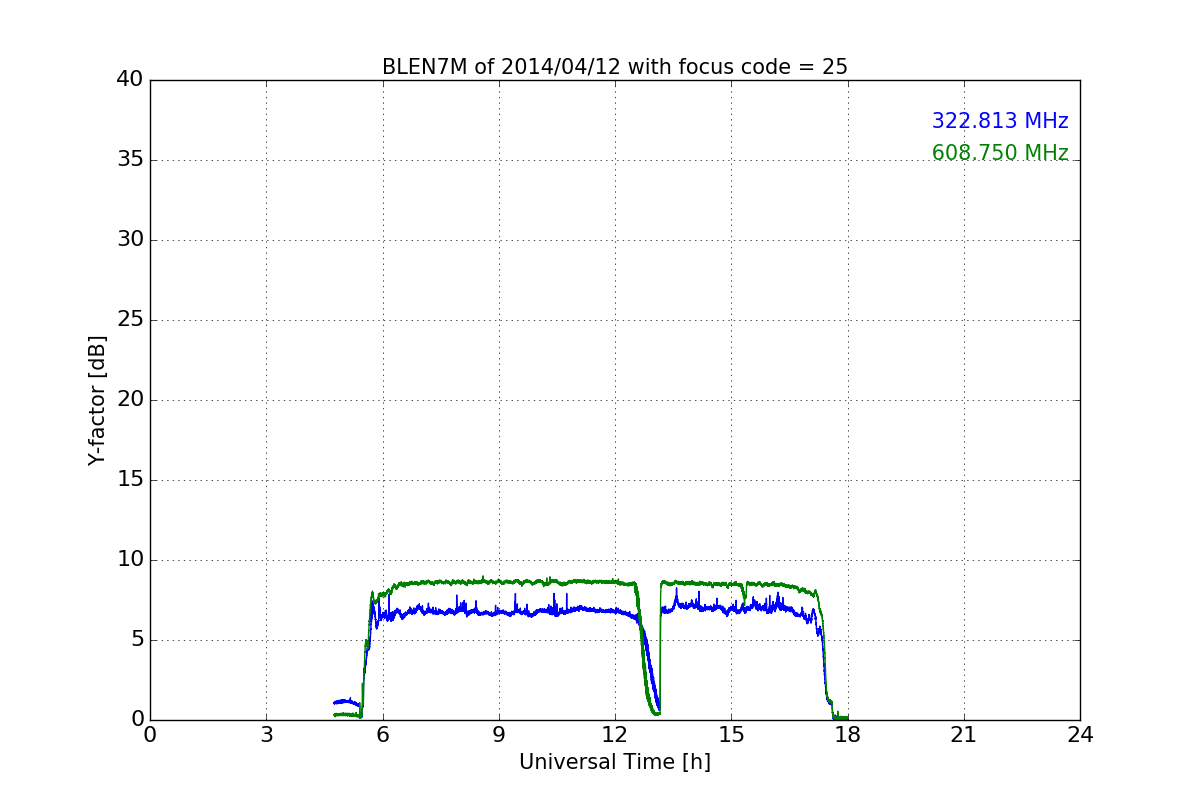The height and width of the screenshot is (800, 1200).
Task: Click x-axis tick label '18'
Action: (x=848, y=735)
